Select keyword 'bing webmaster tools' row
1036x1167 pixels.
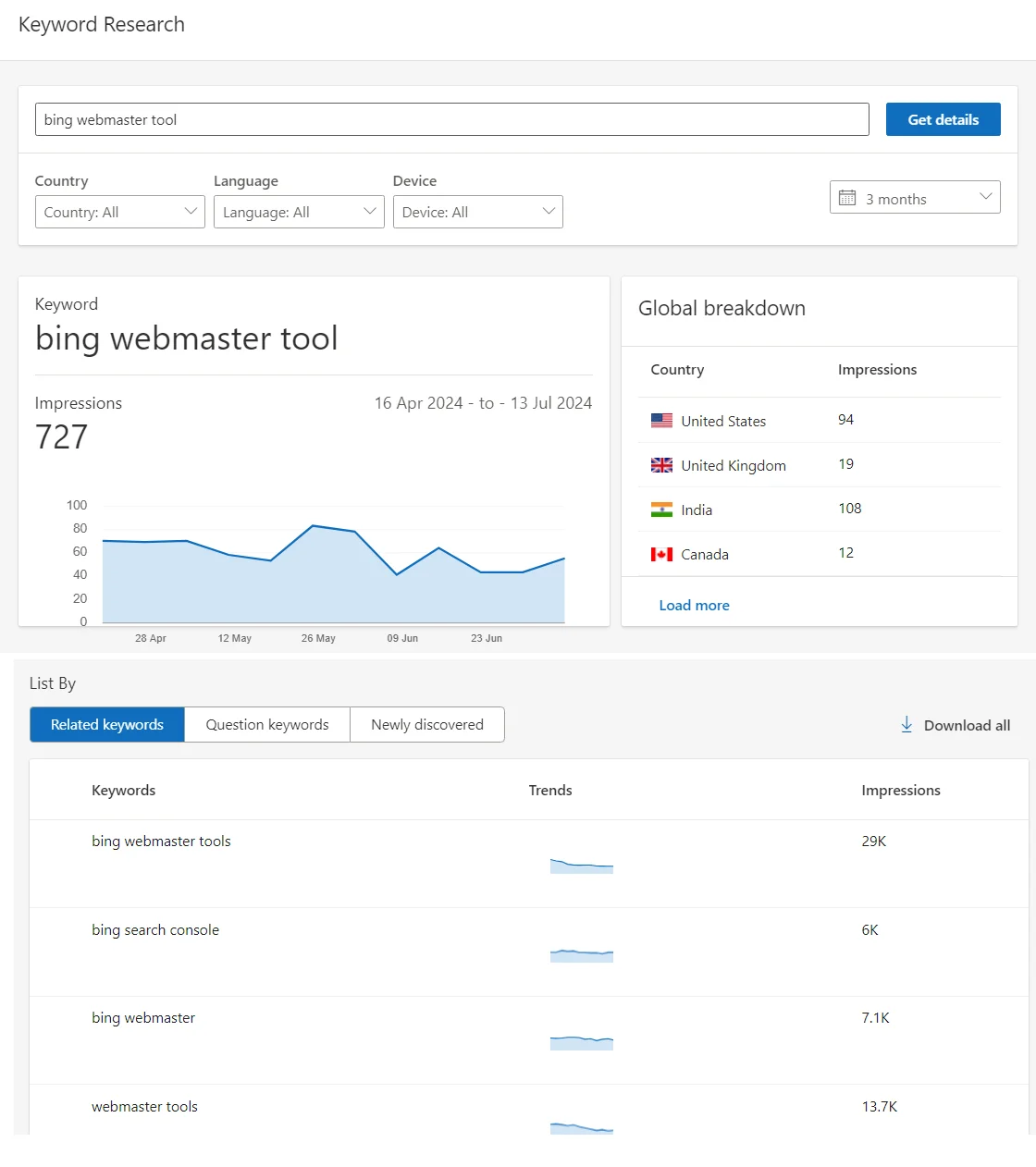(529, 864)
